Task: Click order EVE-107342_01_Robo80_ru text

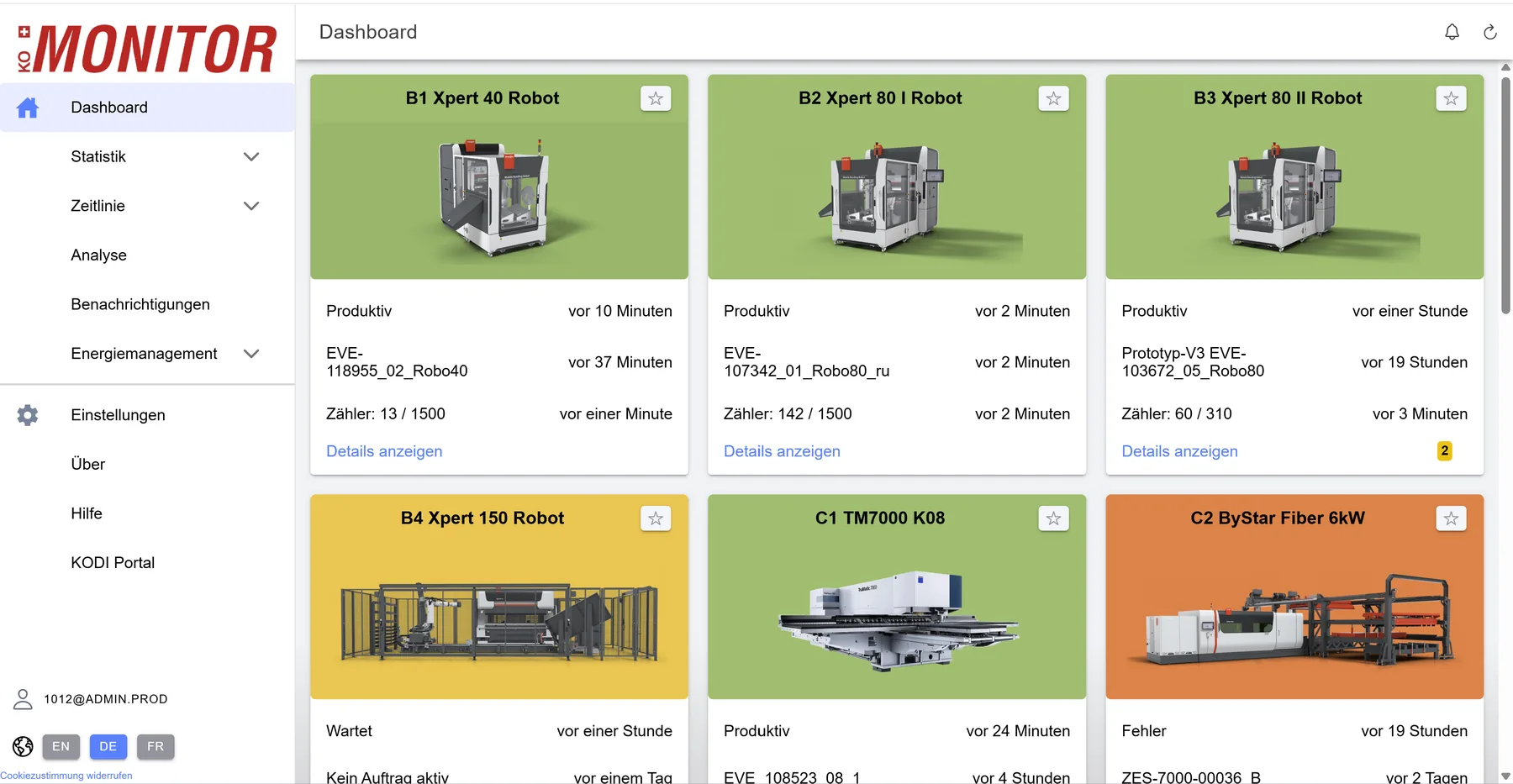Action: (x=806, y=362)
